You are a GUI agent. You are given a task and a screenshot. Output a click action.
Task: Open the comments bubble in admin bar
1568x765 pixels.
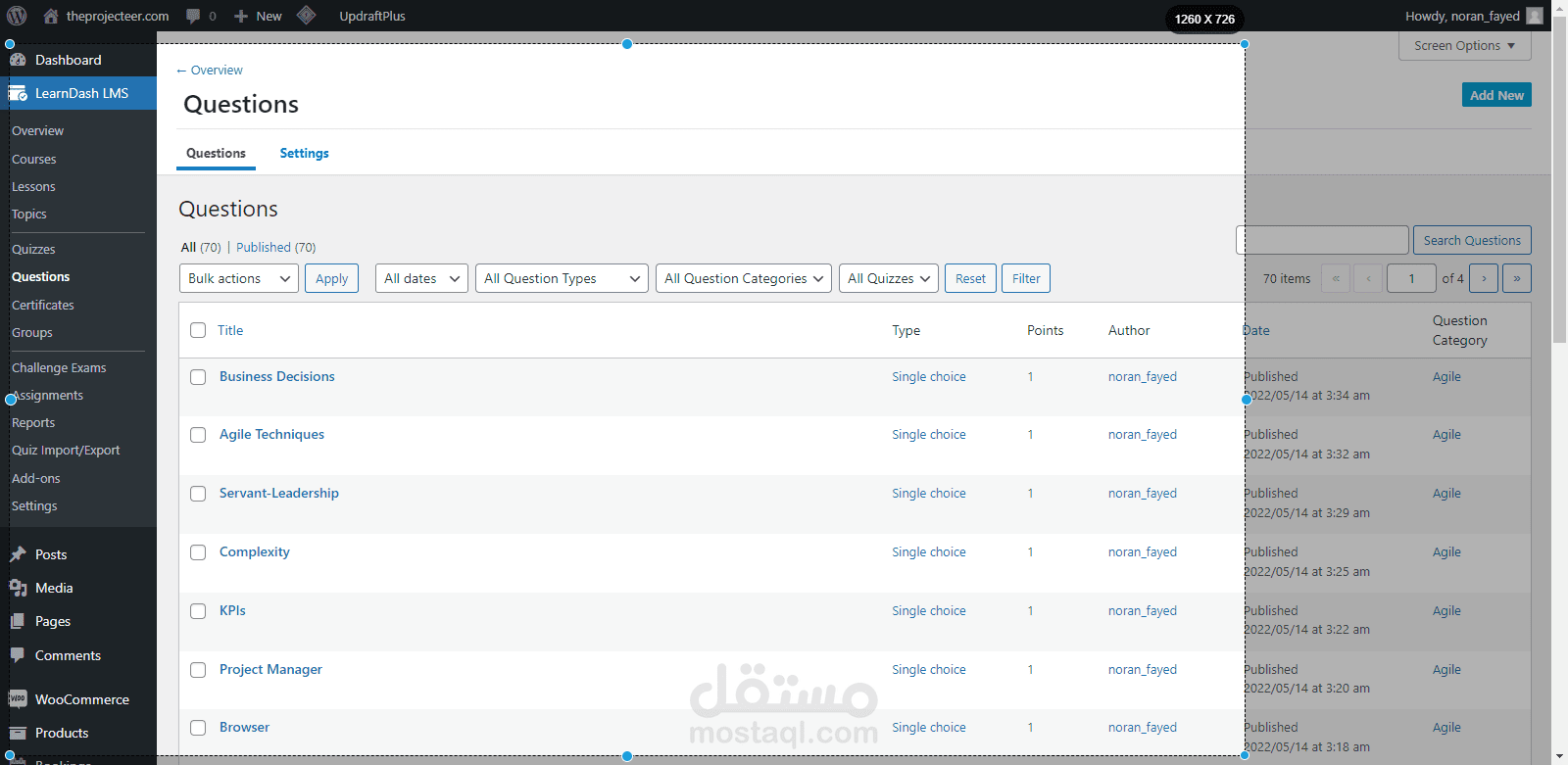[193, 16]
